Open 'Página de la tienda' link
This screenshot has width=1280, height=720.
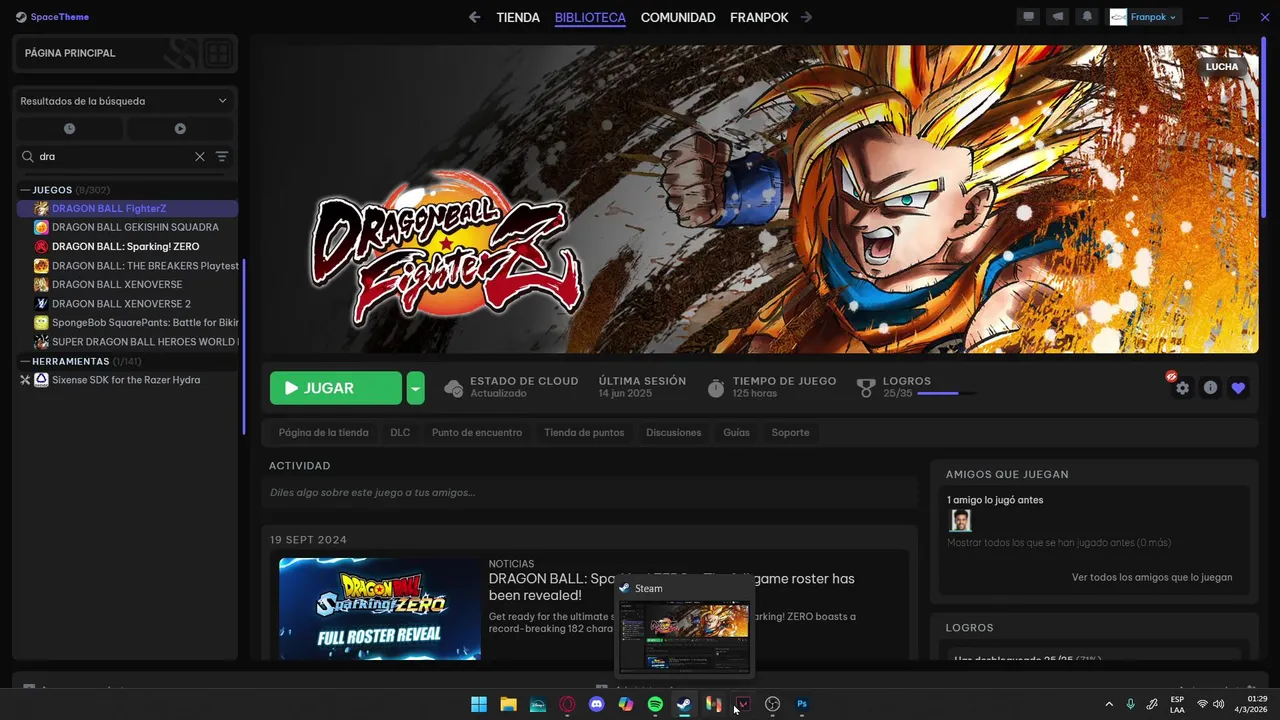pos(324,433)
